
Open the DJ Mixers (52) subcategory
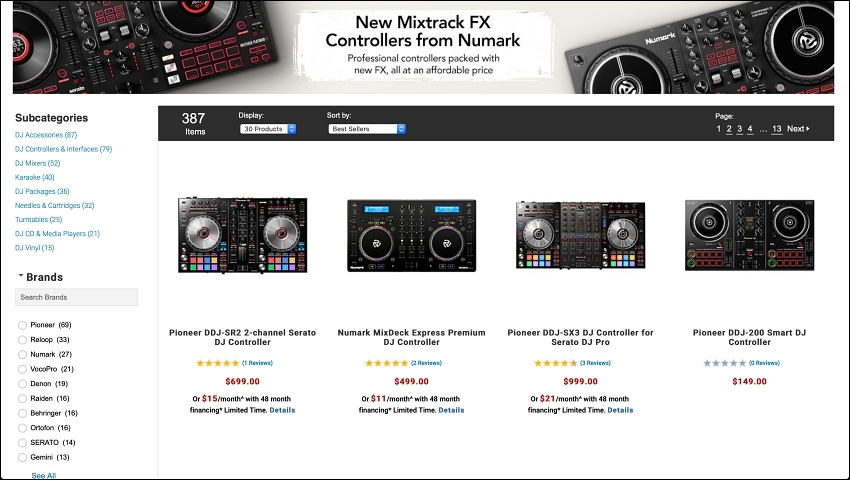click(x=37, y=163)
